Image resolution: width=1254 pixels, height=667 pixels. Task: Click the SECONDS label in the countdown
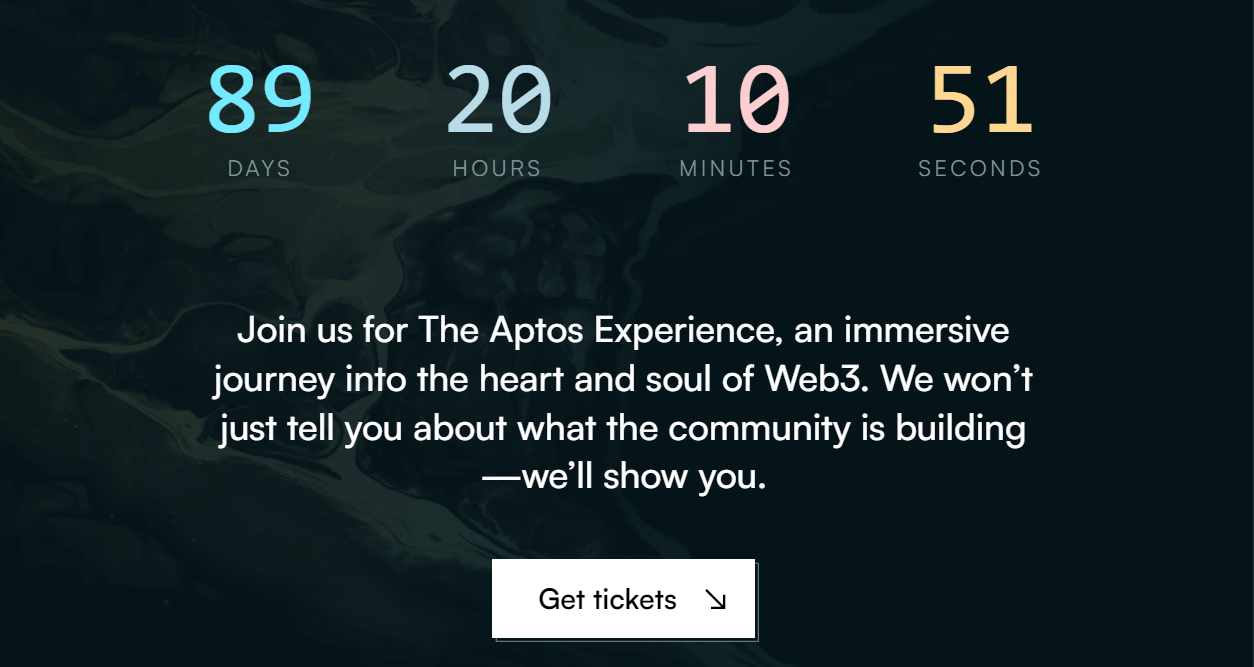point(979,168)
